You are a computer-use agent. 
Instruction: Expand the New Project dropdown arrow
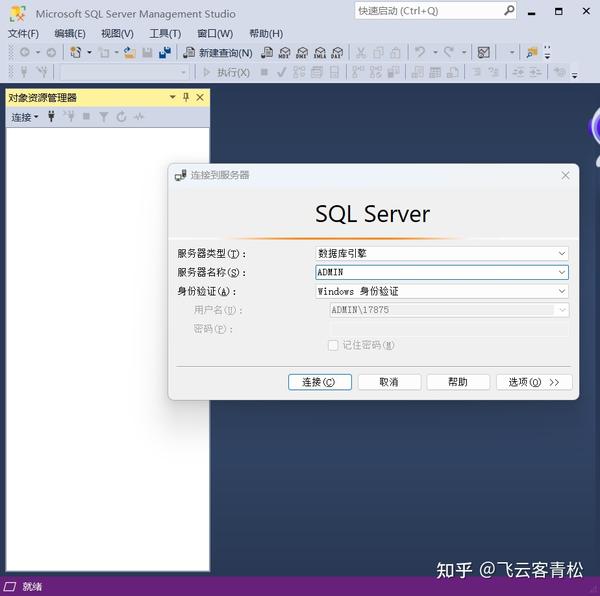click(89, 52)
